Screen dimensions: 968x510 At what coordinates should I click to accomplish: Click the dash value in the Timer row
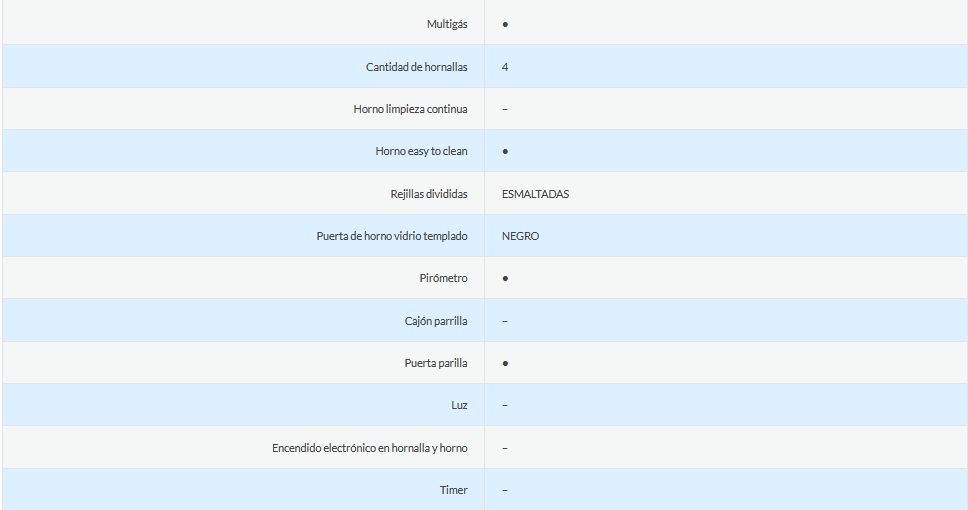[505, 490]
